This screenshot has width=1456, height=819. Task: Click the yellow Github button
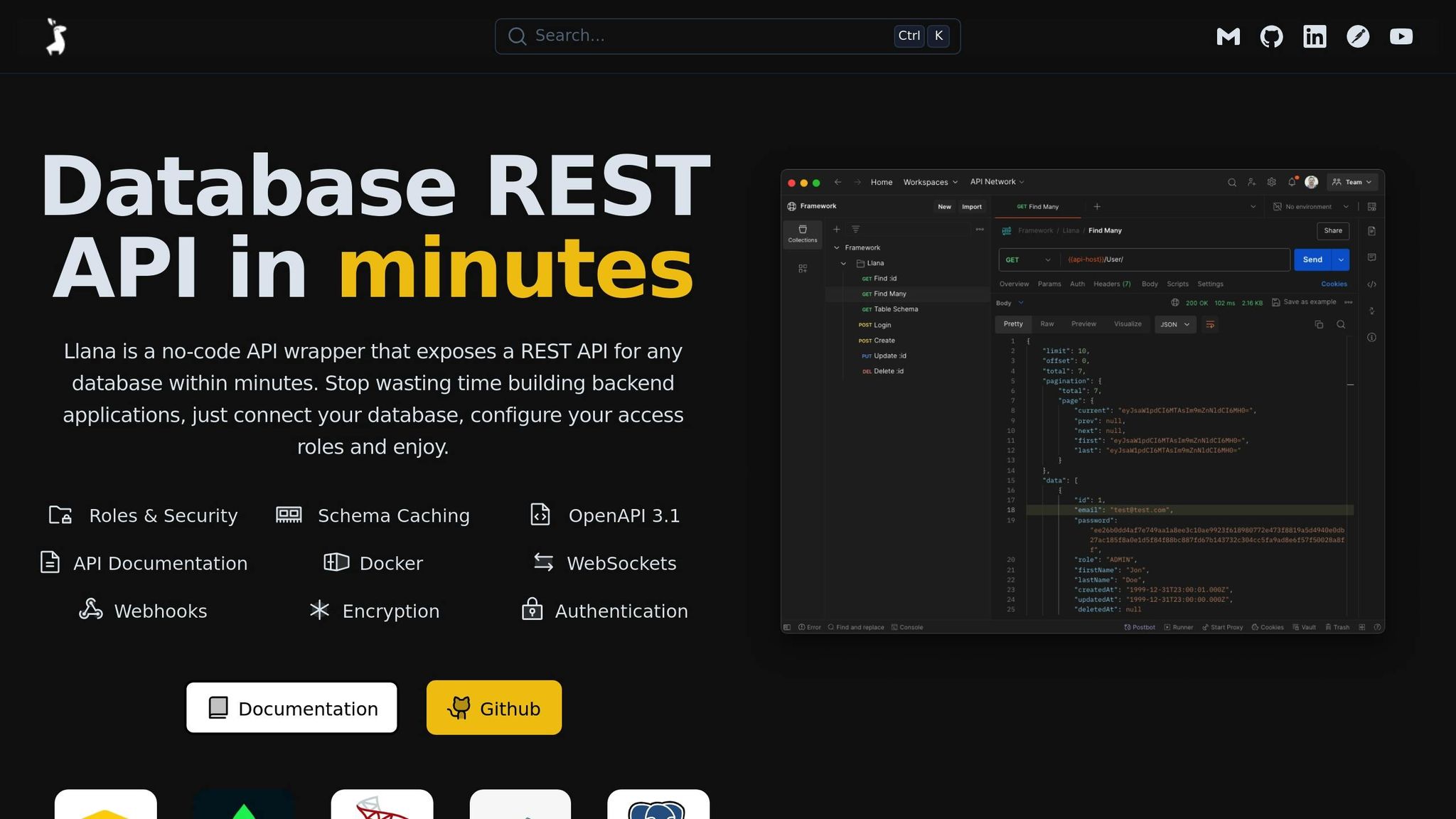coord(494,708)
